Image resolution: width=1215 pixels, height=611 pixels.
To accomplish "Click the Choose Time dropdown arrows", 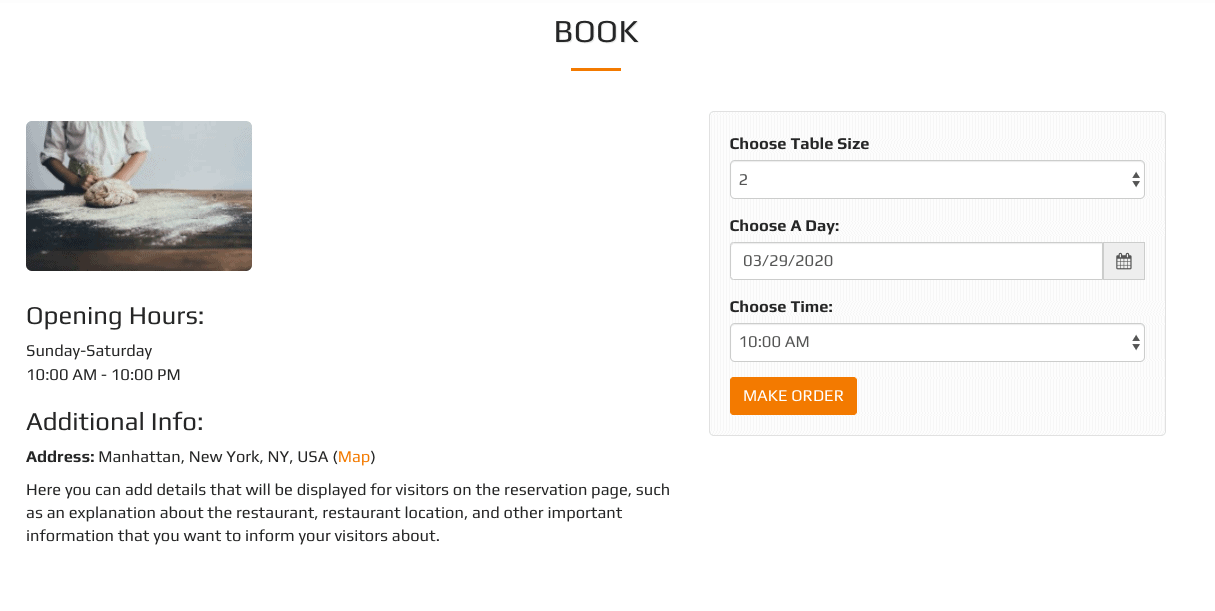I will 1136,342.
